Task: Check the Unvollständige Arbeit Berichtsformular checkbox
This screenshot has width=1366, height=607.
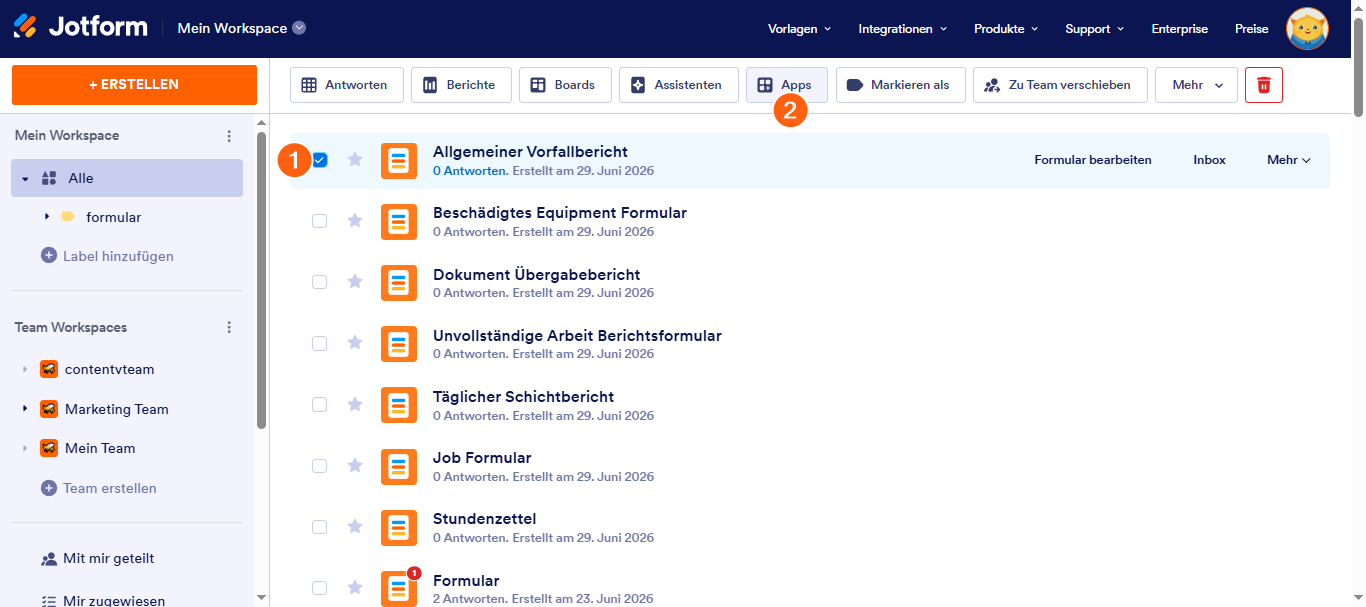Action: pyautogui.click(x=320, y=343)
